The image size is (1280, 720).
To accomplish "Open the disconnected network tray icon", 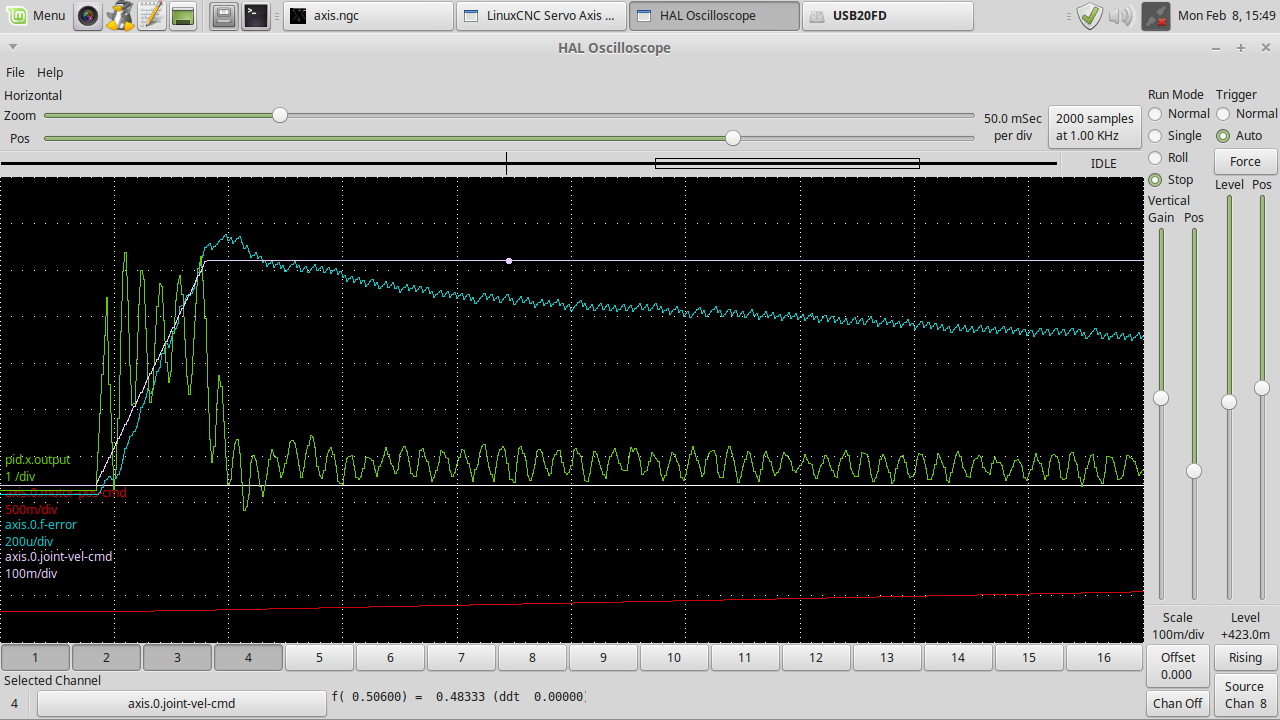I will click(1155, 15).
